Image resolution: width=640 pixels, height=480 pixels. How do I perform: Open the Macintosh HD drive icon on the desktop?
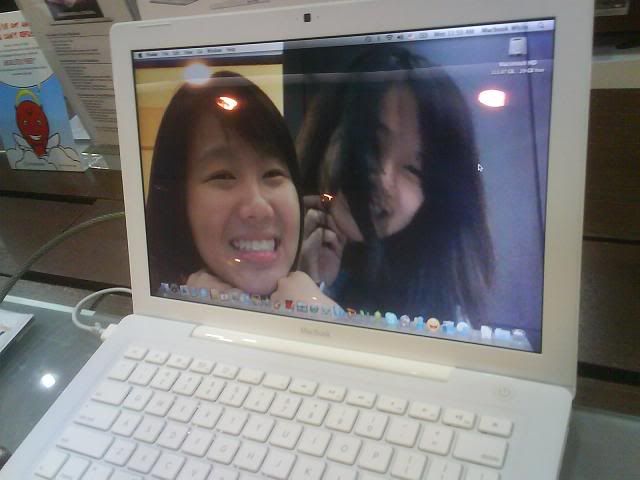518,46
